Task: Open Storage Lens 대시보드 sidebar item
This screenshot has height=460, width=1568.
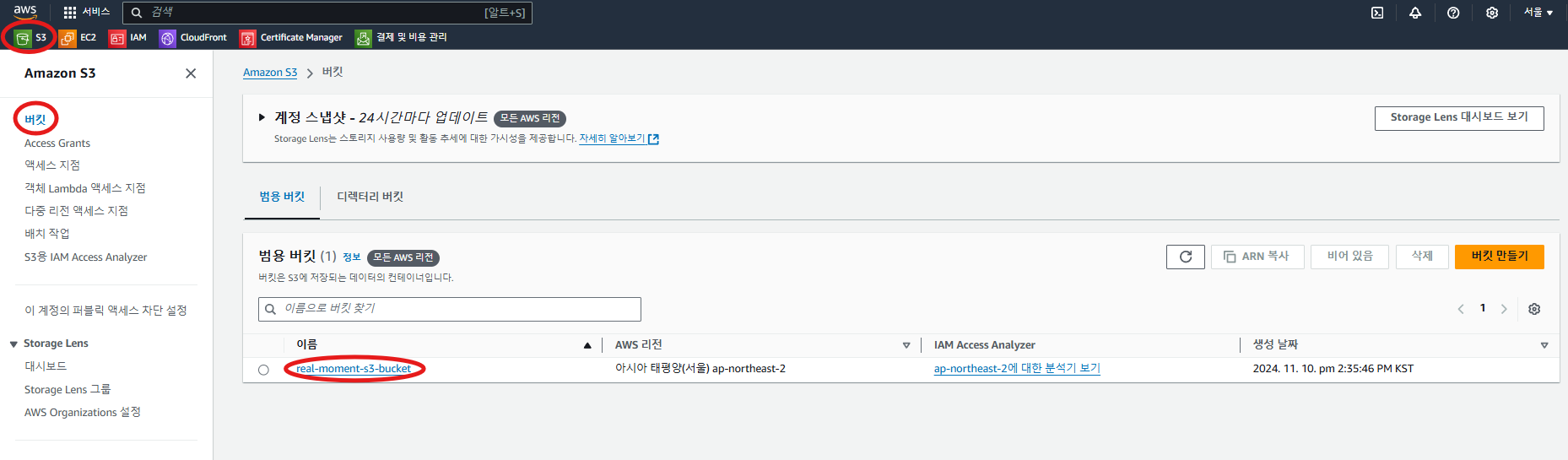Action: [x=46, y=366]
